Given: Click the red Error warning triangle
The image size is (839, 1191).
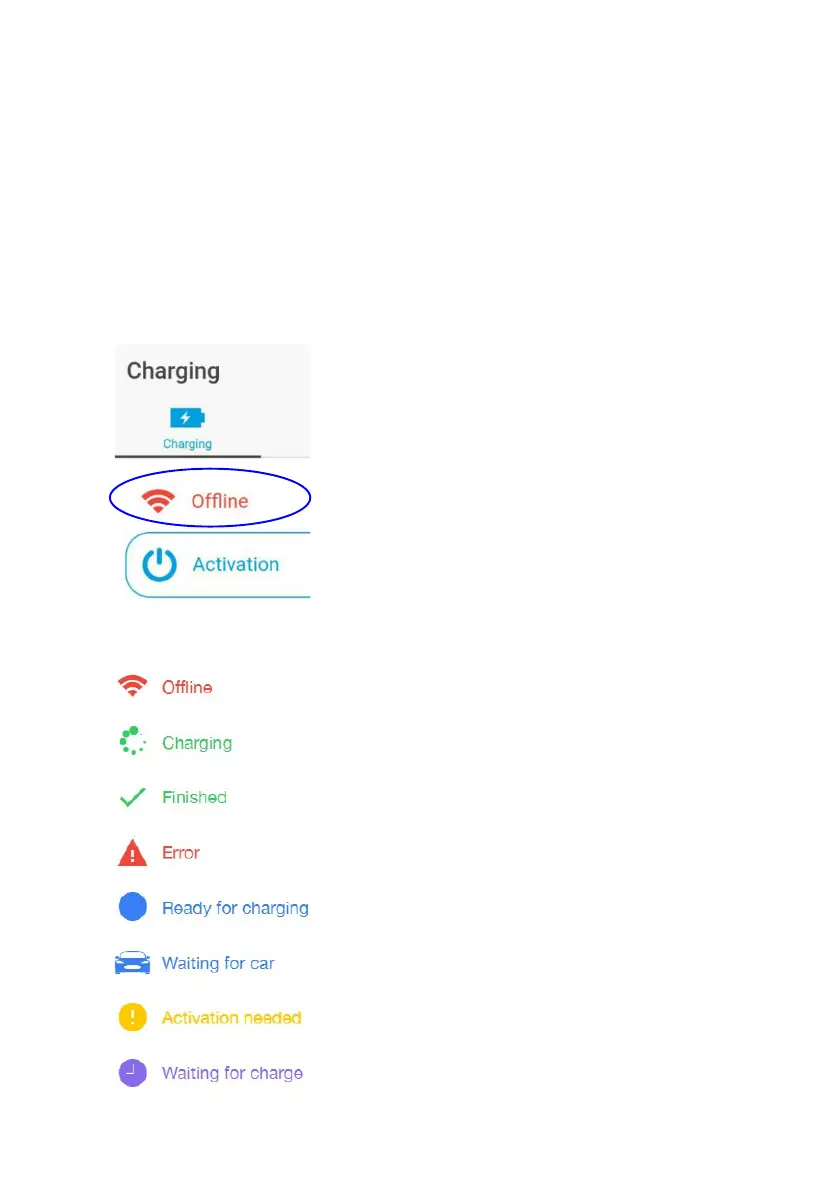Looking at the screenshot, I should click(132, 853).
